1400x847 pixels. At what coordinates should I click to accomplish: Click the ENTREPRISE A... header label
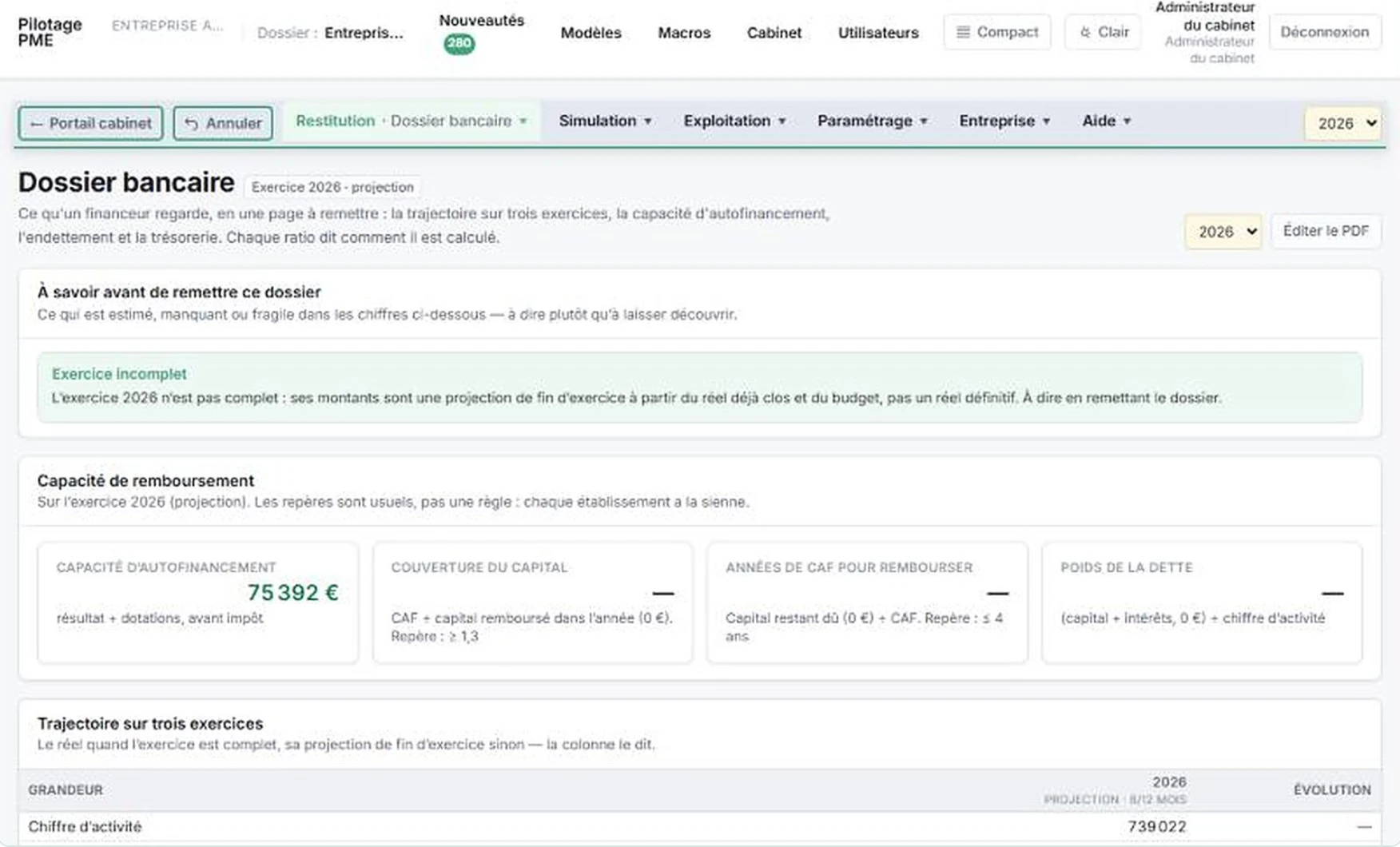point(167,26)
